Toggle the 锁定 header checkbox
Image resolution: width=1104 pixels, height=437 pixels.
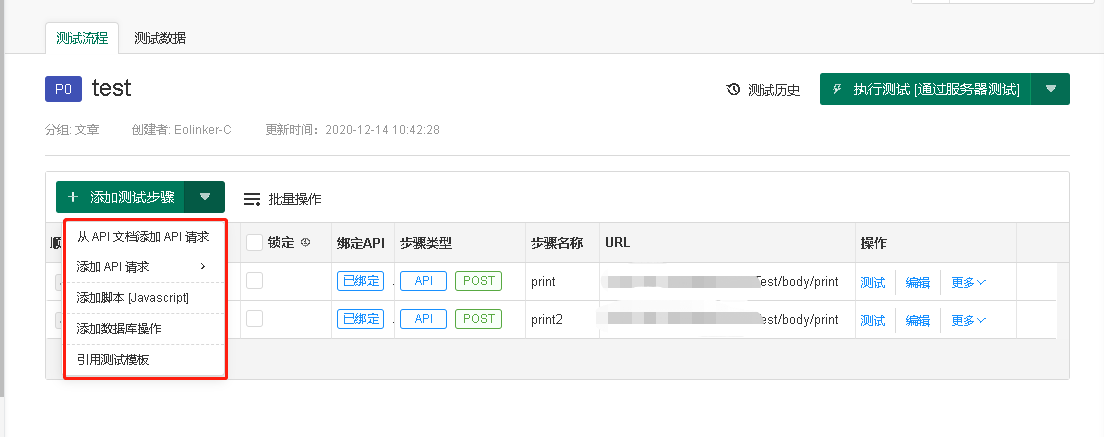coord(254,242)
